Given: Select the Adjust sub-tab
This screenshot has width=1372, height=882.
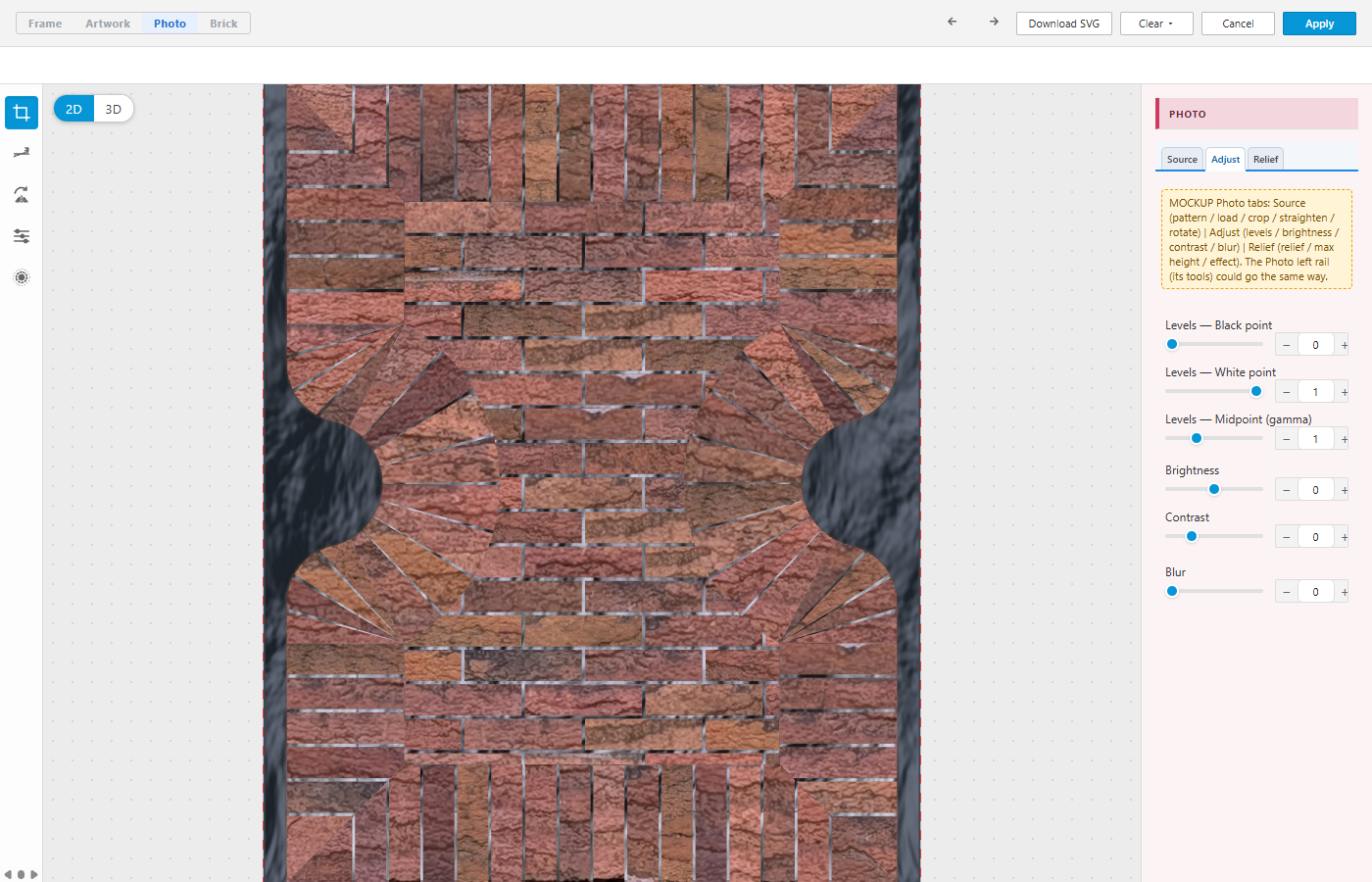Looking at the screenshot, I should tap(1225, 159).
